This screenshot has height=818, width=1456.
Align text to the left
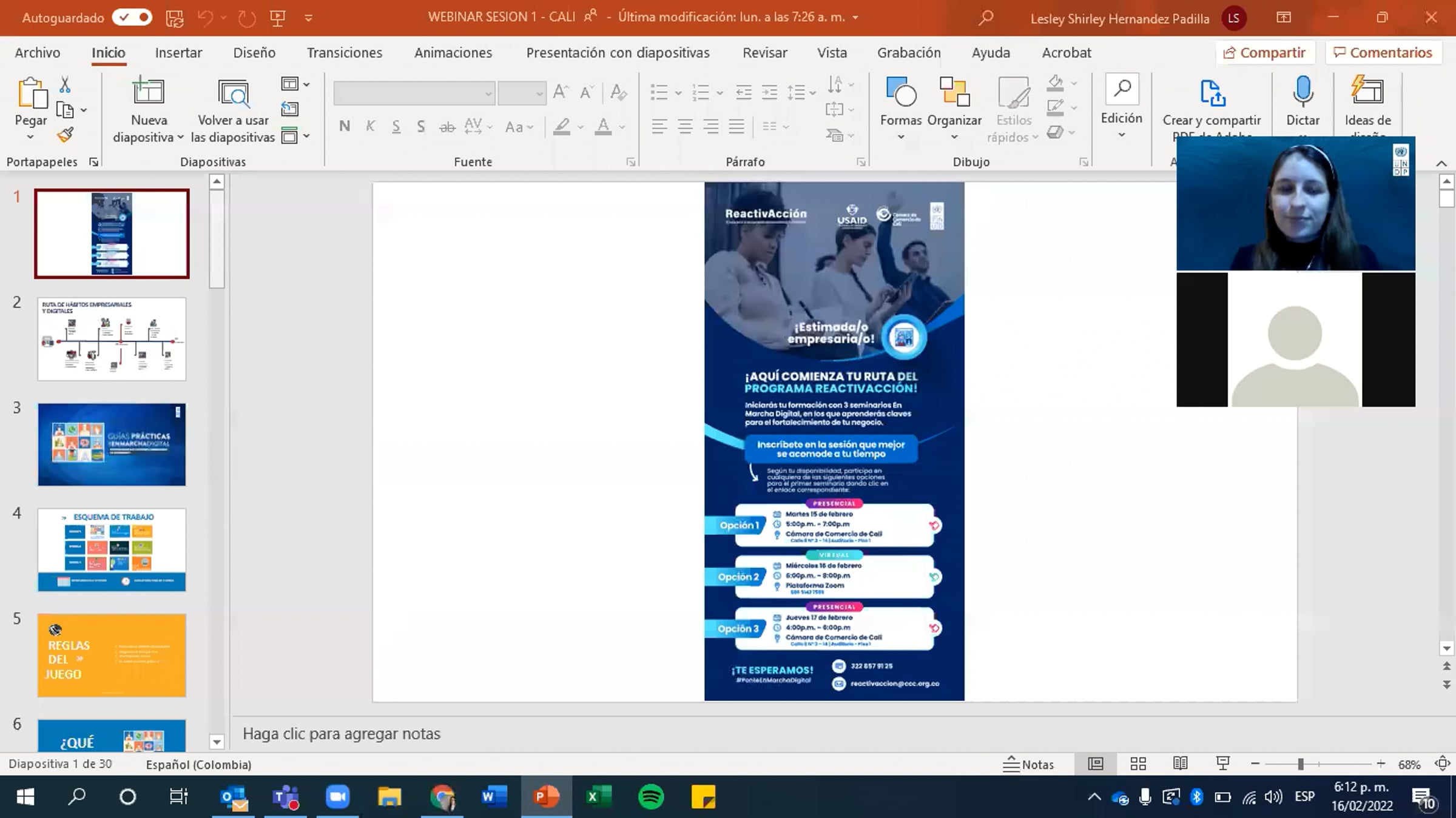(x=659, y=126)
